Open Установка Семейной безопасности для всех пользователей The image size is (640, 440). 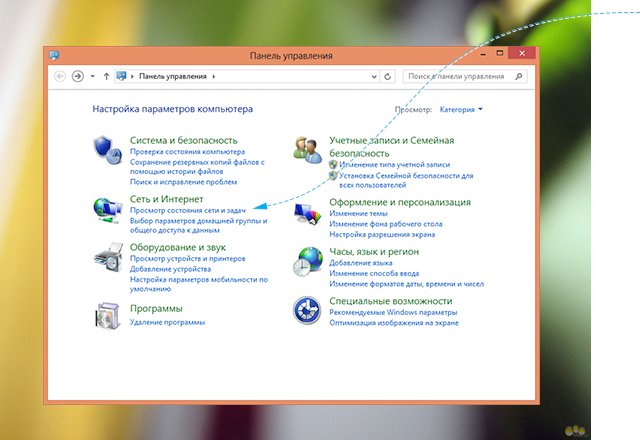pyautogui.click(x=406, y=180)
